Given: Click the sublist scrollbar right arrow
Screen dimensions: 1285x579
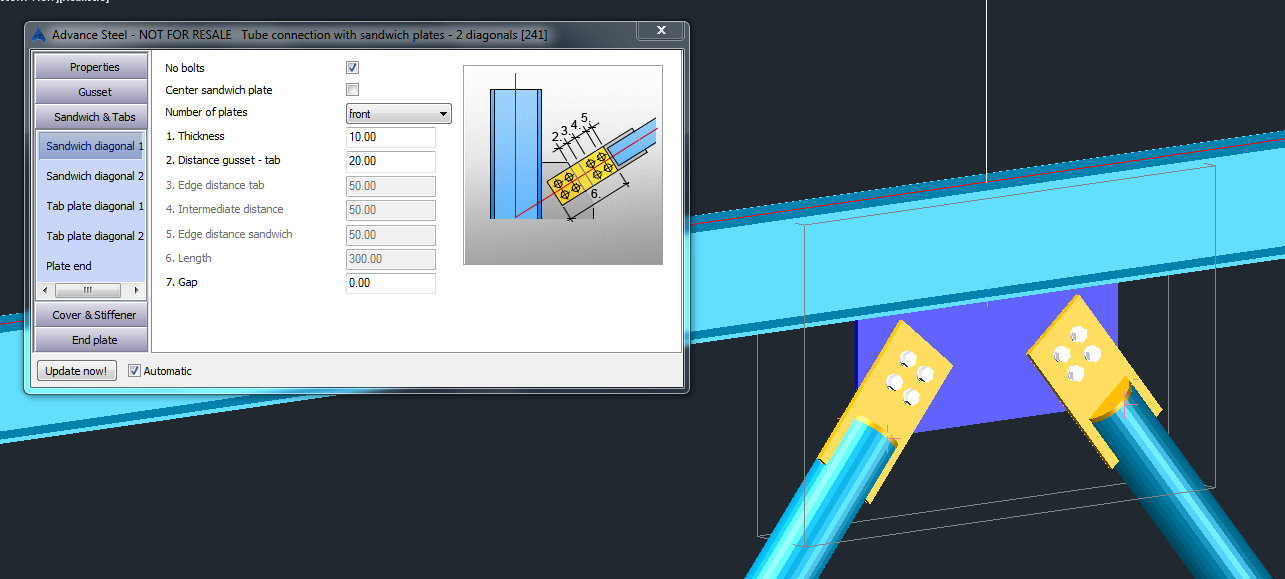Looking at the screenshot, I should point(139,291).
